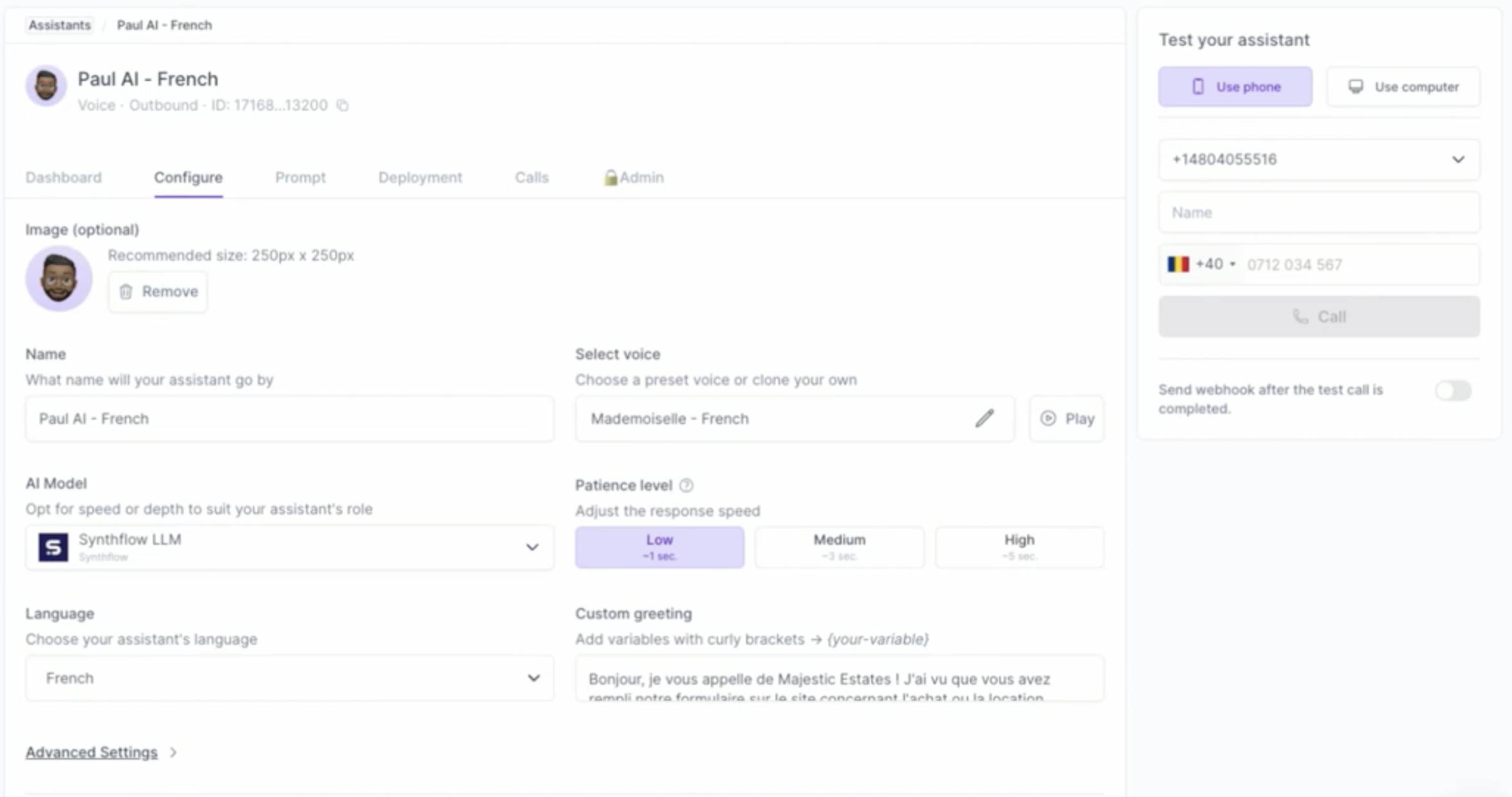The image size is (1512, 797).
Task: Click the Synthflow LLM logo icon
Action: tap(53, 547)
